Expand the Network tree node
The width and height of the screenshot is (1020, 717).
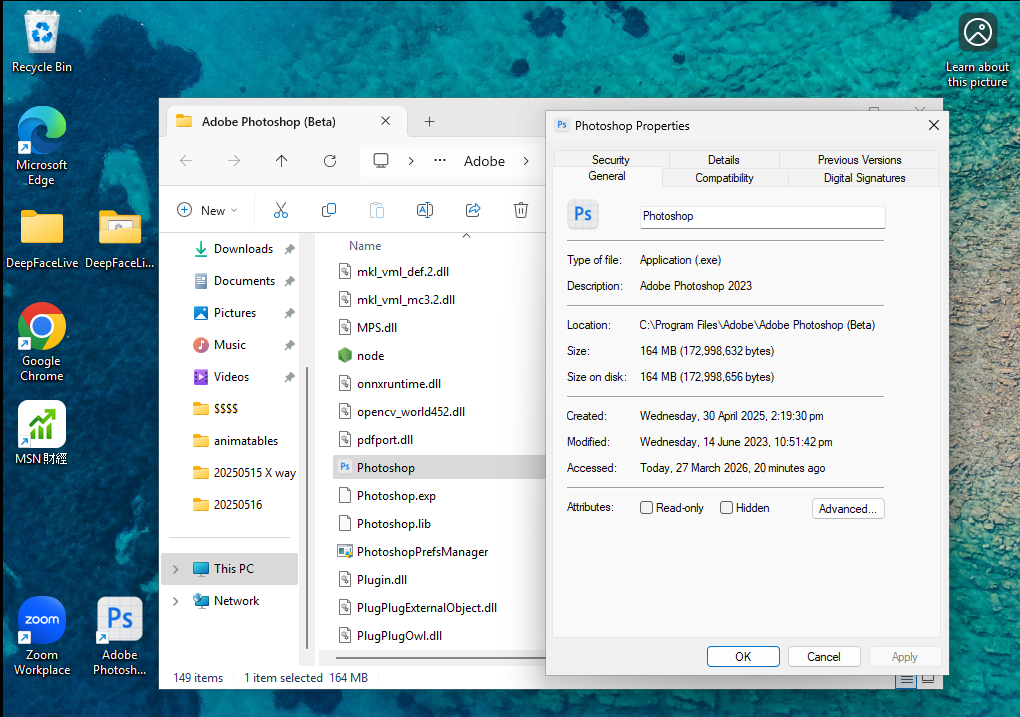click(x=176, y=601)
